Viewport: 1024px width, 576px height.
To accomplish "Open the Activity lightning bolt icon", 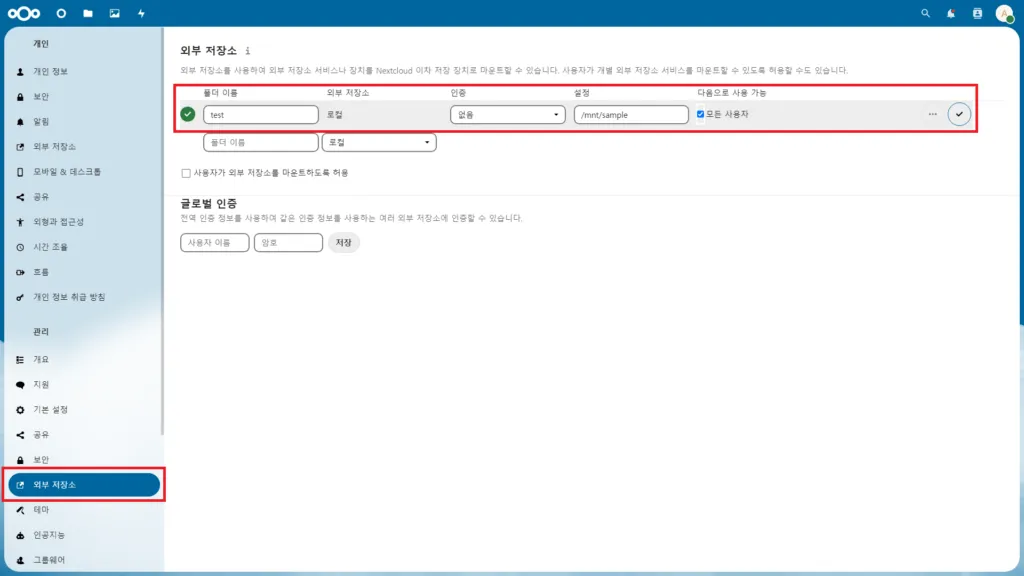I will tap(140, 13).
